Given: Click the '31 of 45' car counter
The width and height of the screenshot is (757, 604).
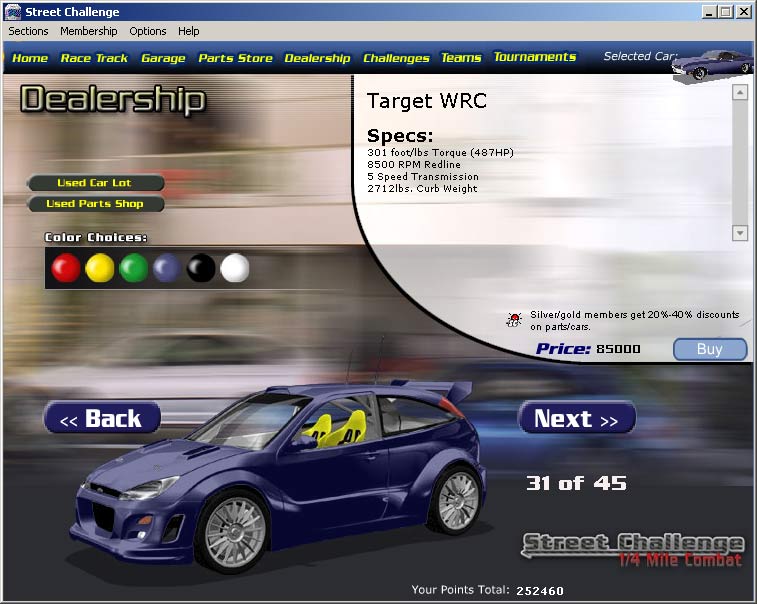Looking at the screenshot, I should [x=576, y=483].
